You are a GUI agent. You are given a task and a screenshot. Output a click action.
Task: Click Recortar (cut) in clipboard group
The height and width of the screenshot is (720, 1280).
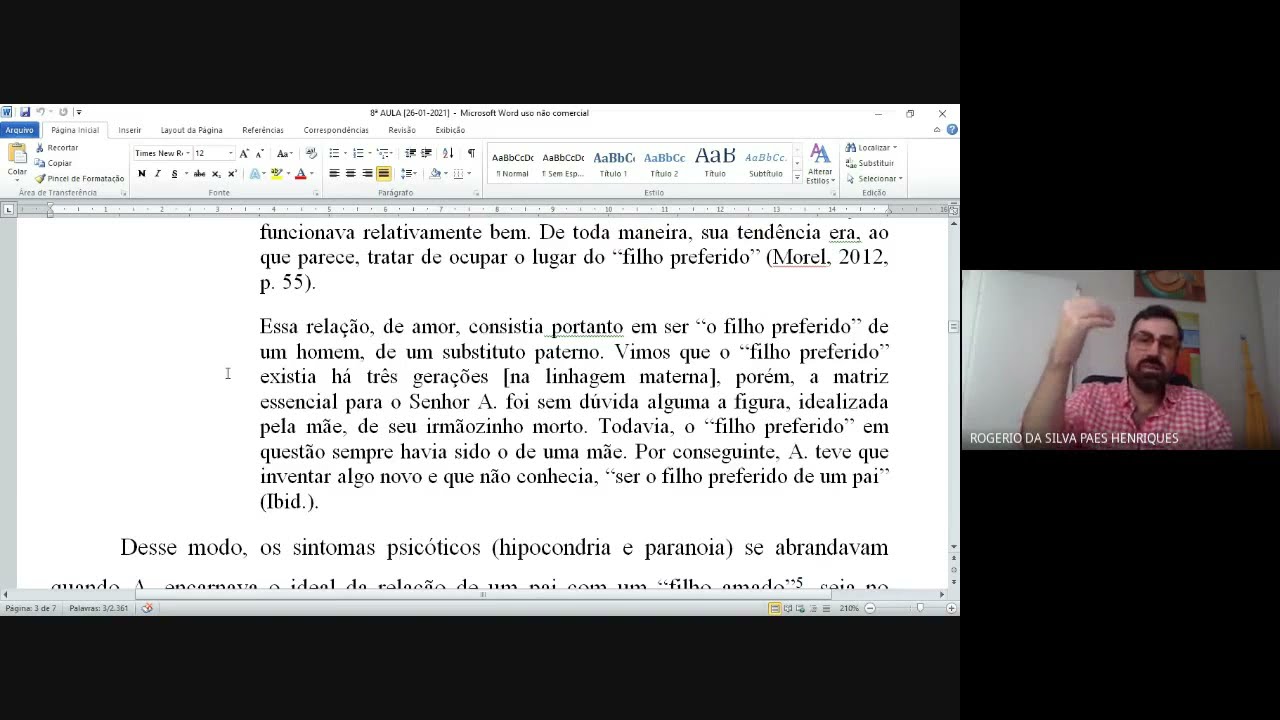(55, 148)
